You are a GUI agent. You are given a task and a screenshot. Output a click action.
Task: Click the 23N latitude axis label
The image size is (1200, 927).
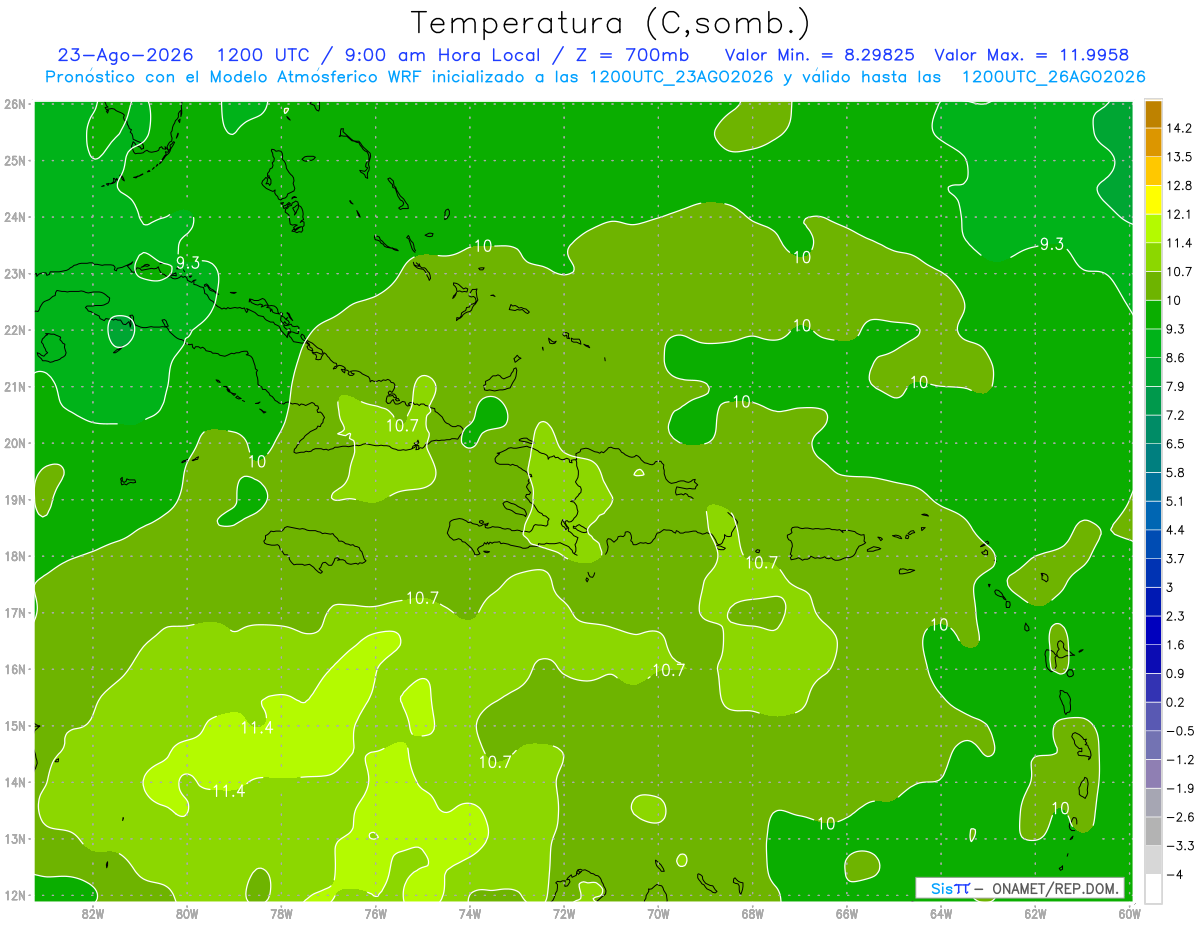coord(15,273)
